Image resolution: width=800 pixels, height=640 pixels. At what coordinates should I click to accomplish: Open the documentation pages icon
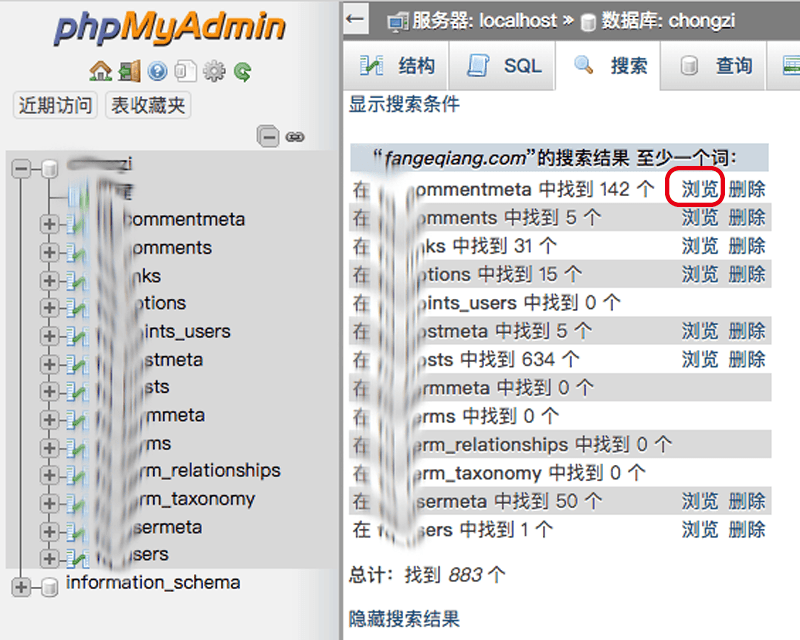[186, 71]
